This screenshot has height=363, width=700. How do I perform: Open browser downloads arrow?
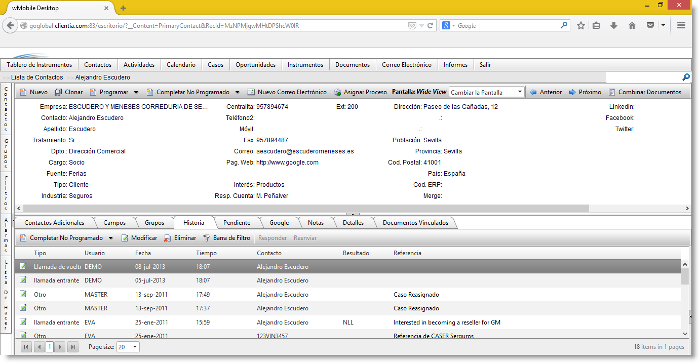[x=614, y=25]
